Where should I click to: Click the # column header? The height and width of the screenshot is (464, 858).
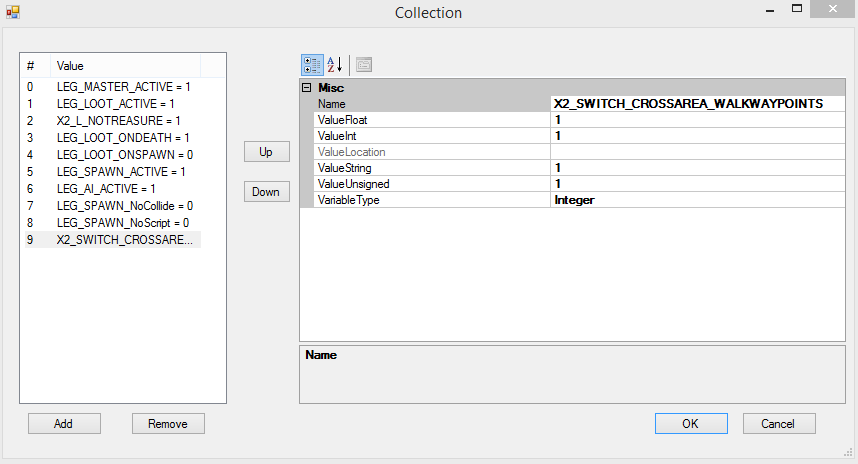coord(36,66)
